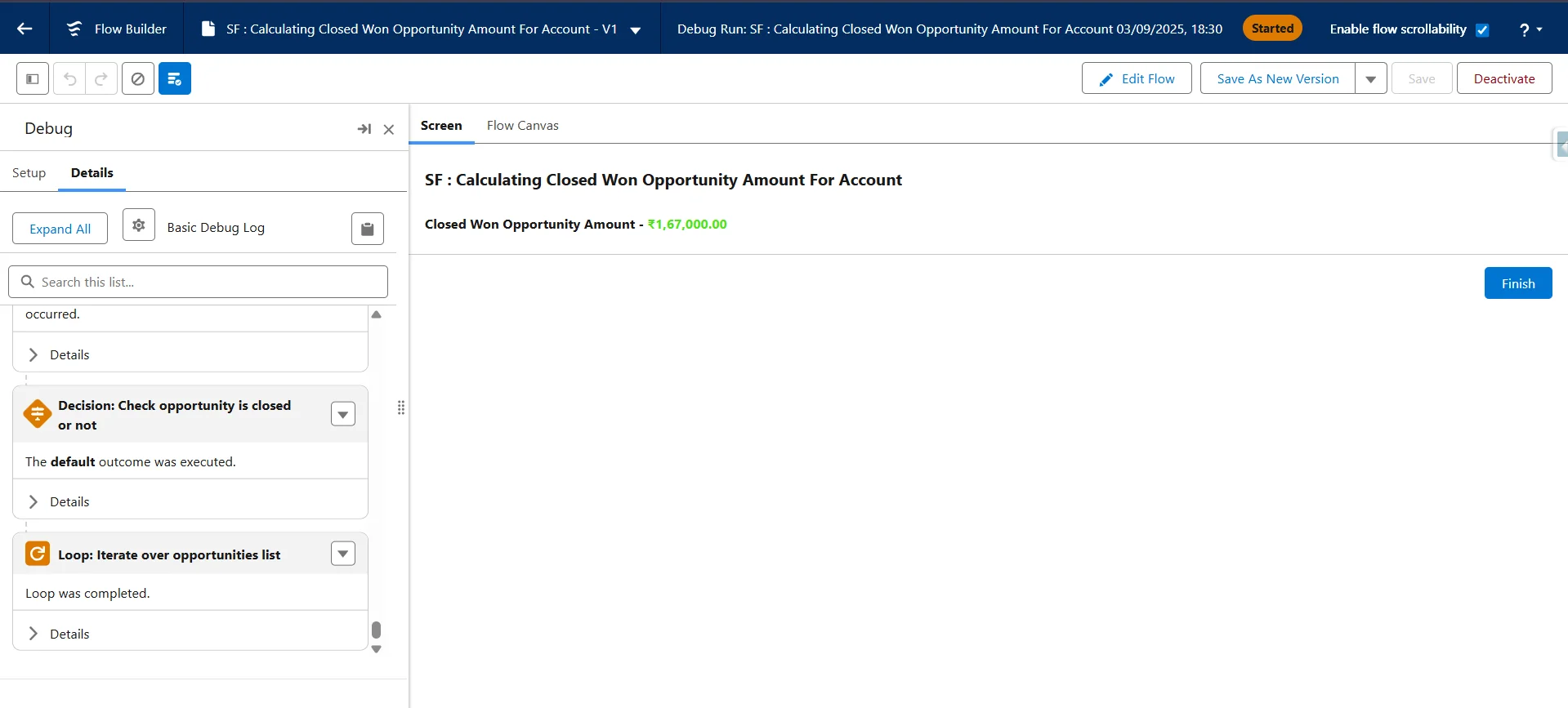1568x708 pixels.
Task: Click the Deactivate button
Action: [1504, 78]
